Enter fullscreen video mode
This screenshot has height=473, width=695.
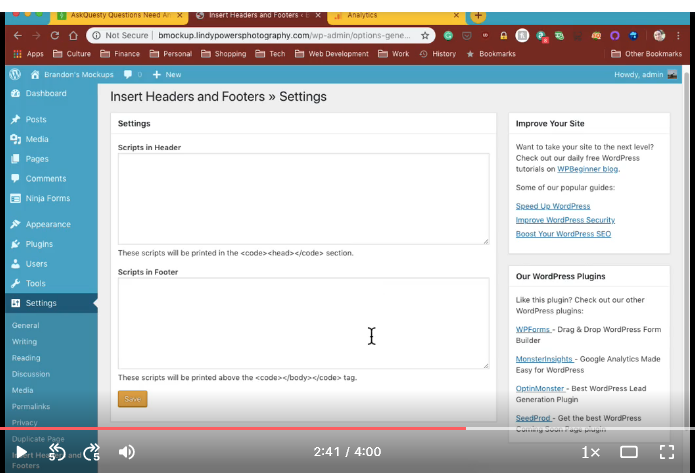[667, 452]
